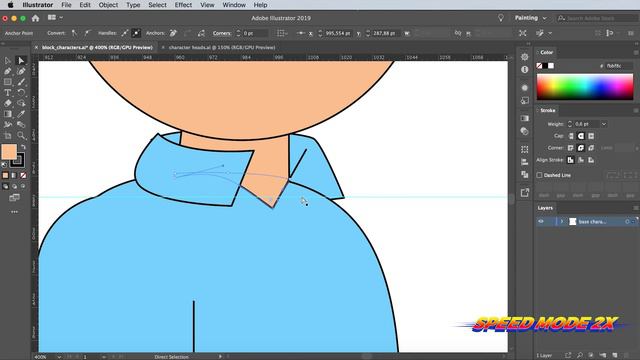Select the Butt Cap stroke option
Viewport: 640px width, 360px height.
coord(571,136)
